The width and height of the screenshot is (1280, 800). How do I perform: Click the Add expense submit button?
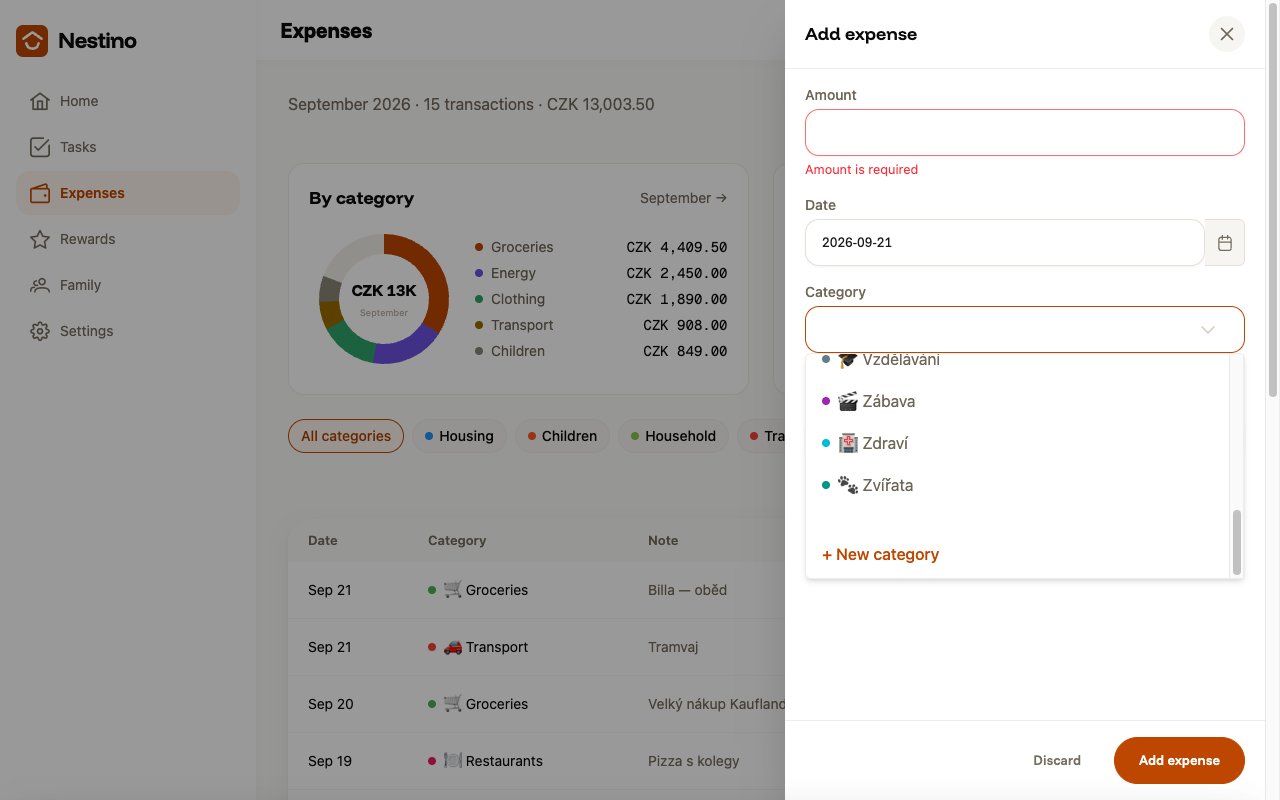coord(1179,760)
